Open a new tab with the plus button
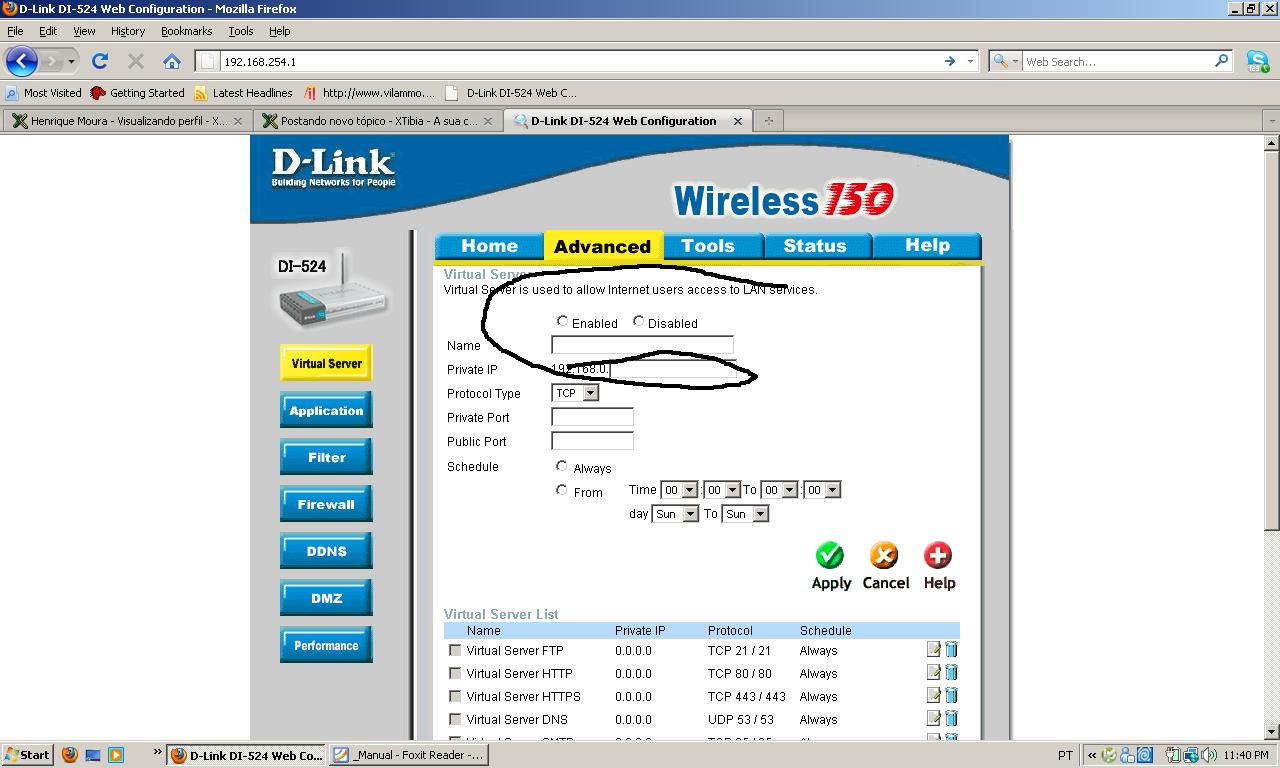 tap(769, 121)
